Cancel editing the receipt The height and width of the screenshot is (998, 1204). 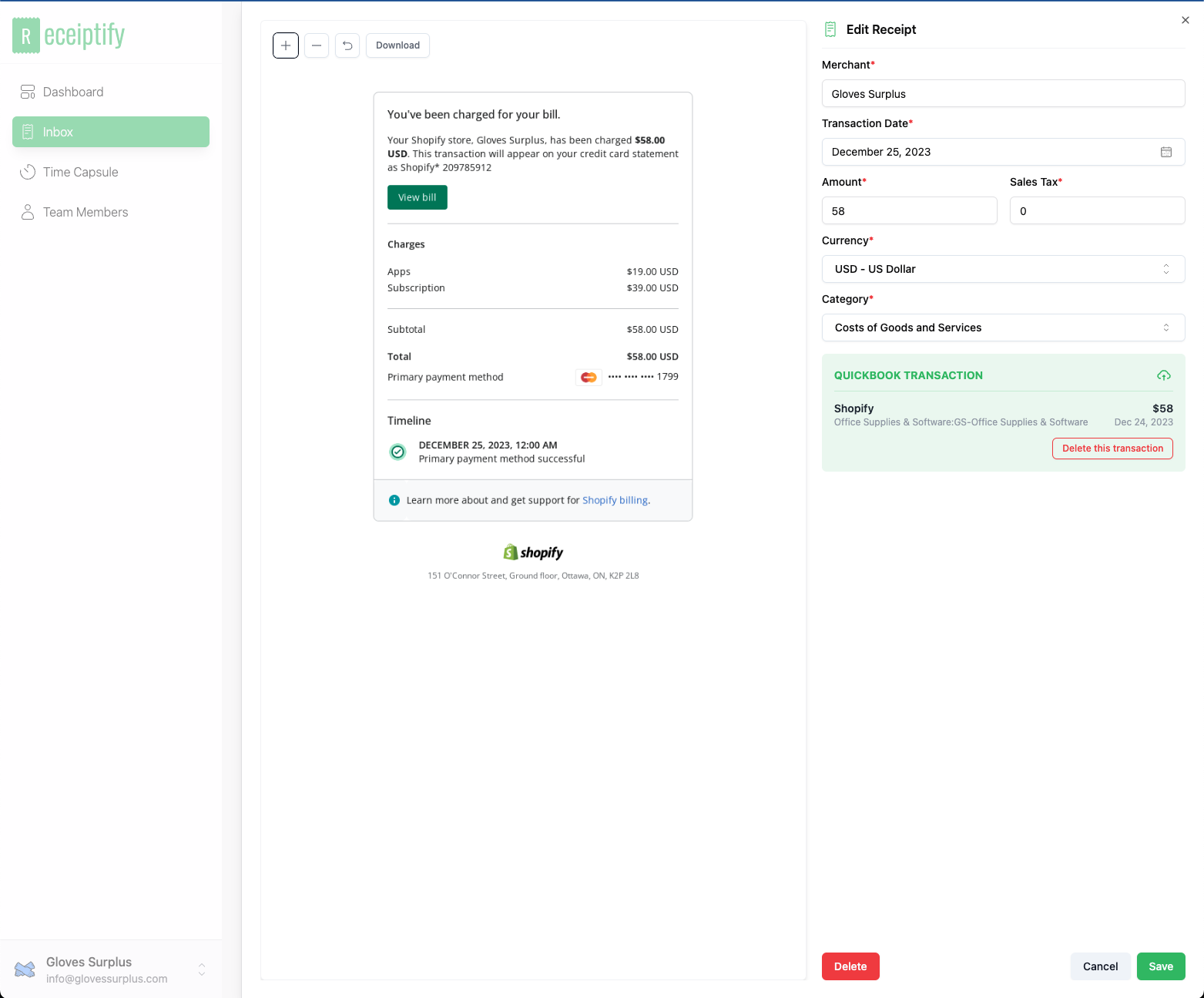(1100, 966)
